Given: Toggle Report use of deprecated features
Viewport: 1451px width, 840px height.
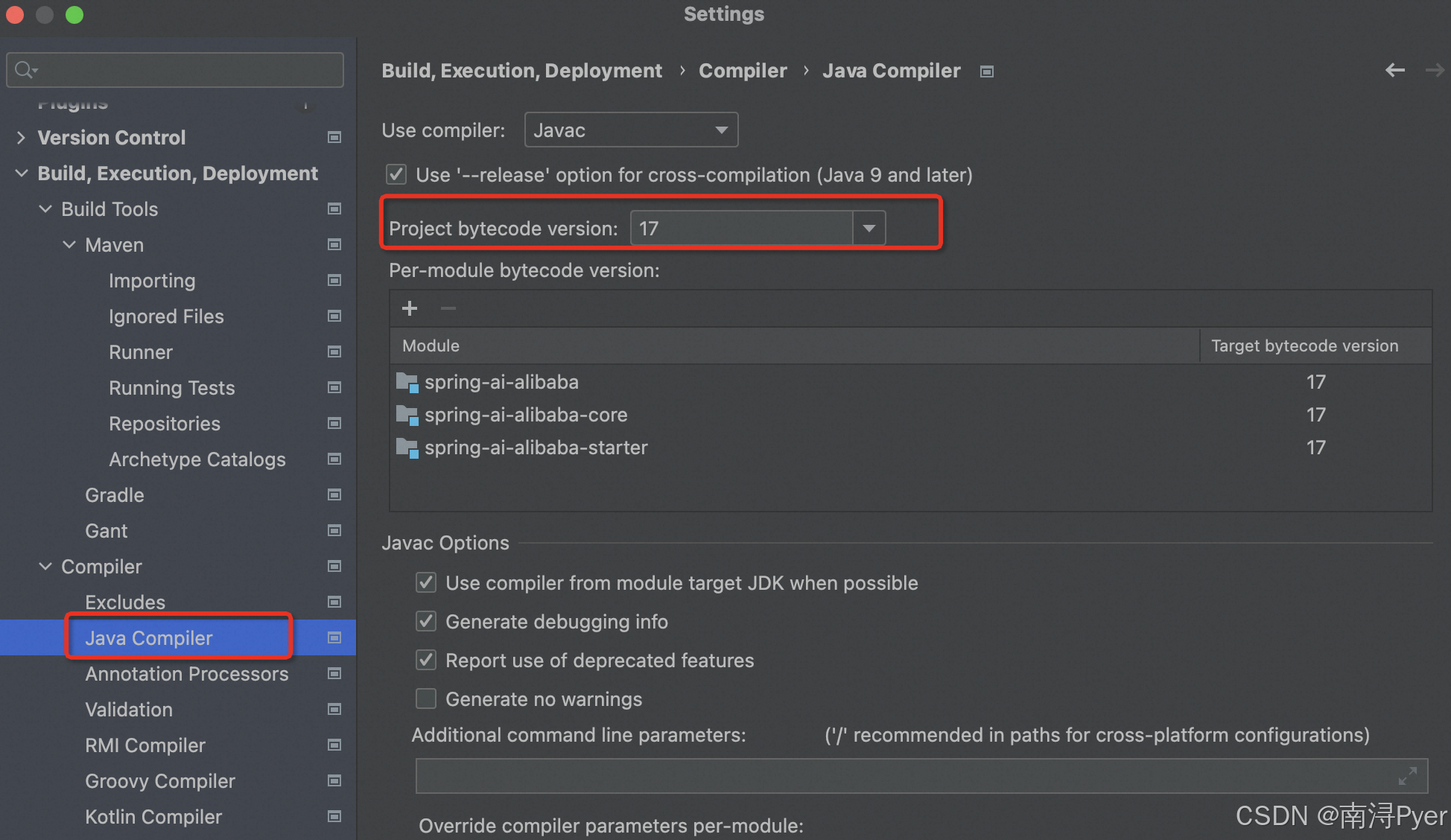Looking at the screenshot, I should tap(426, 660).
